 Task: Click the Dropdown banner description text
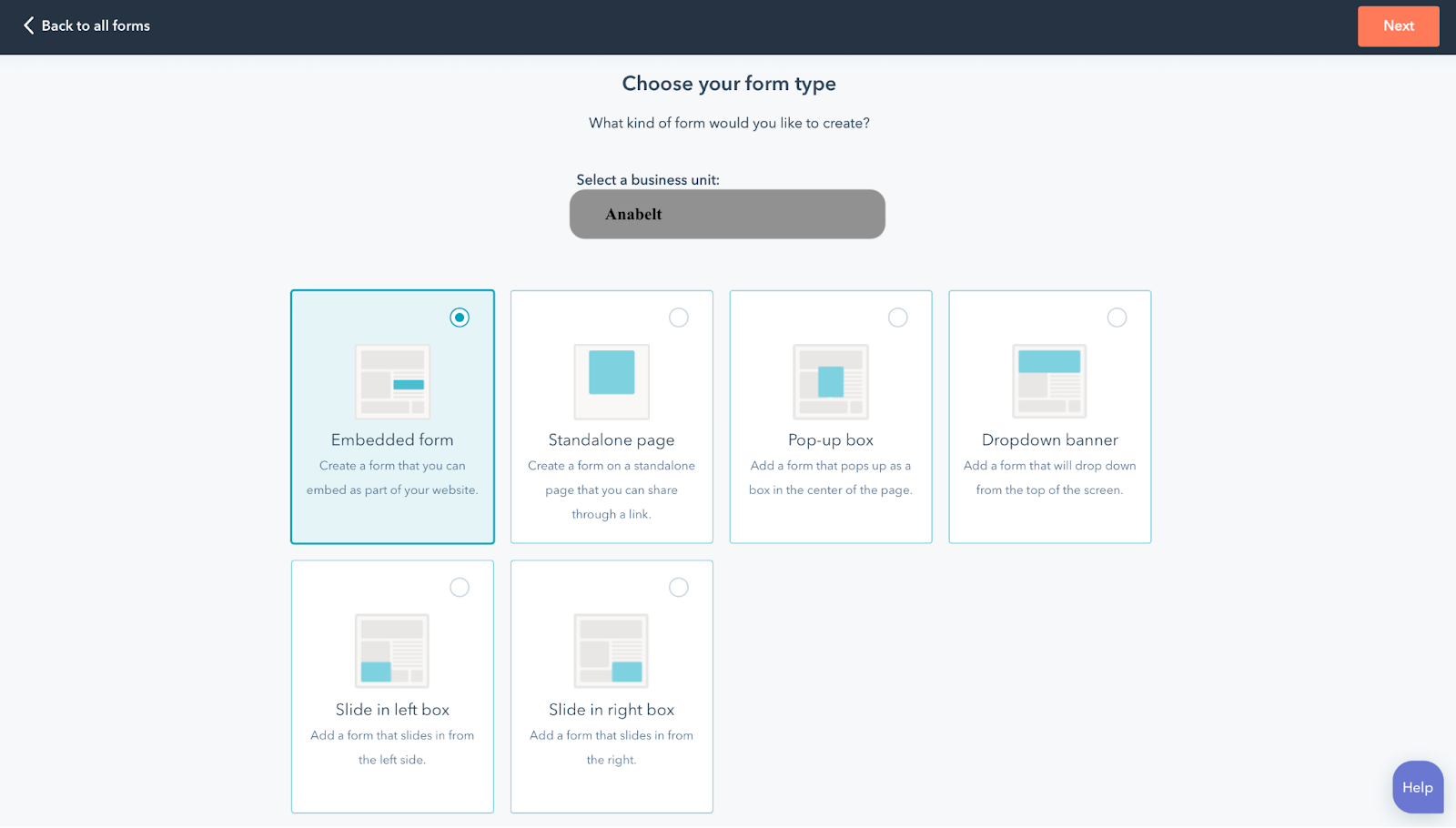coord(1049,478)
